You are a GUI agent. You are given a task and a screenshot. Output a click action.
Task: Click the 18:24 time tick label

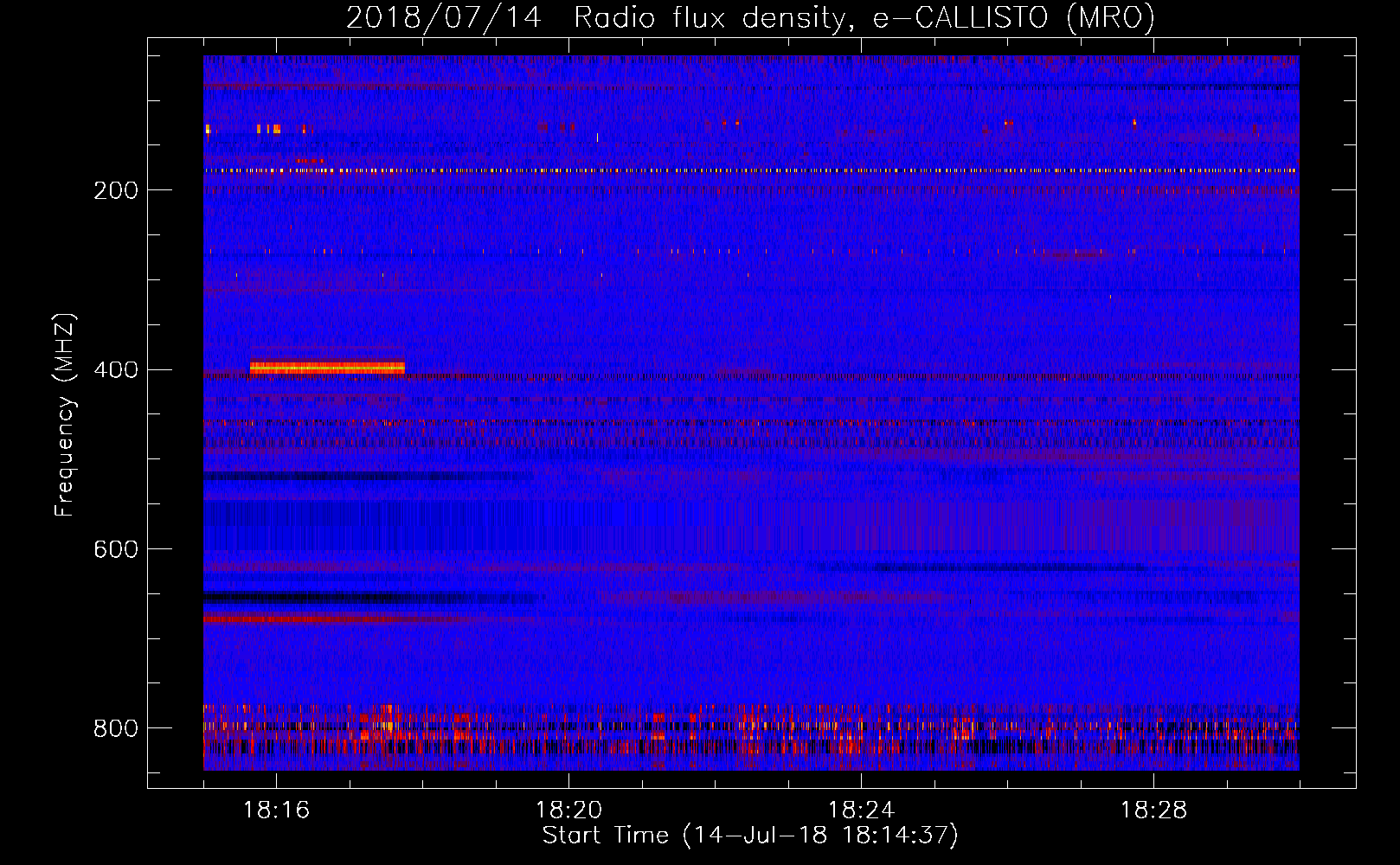861,811
